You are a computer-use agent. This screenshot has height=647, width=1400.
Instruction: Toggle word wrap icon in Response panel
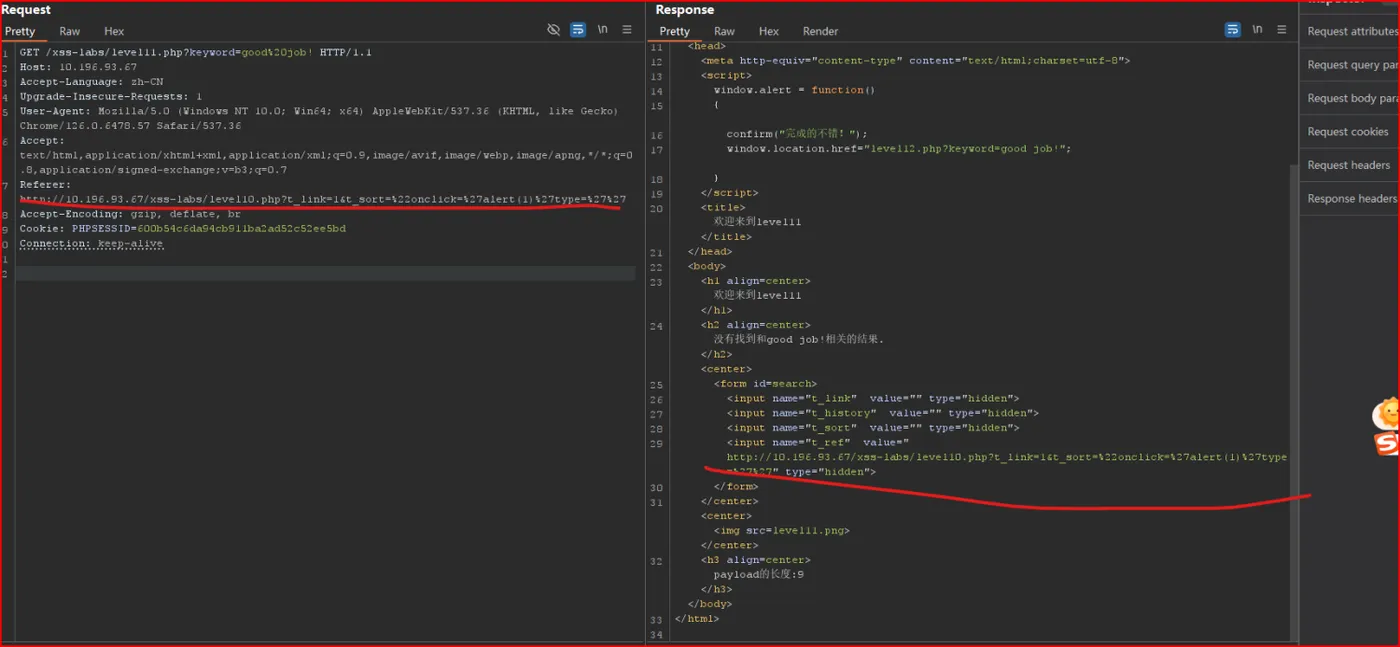click(x=1233, y=30)
